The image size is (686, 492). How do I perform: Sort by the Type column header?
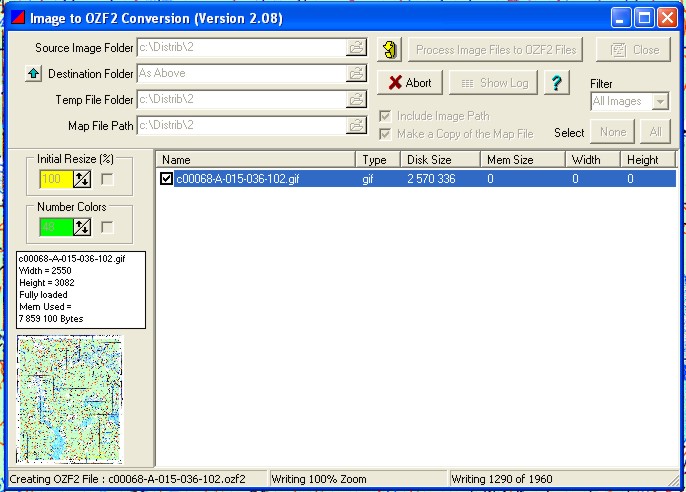pyautogui.click(x=378, y=160)
